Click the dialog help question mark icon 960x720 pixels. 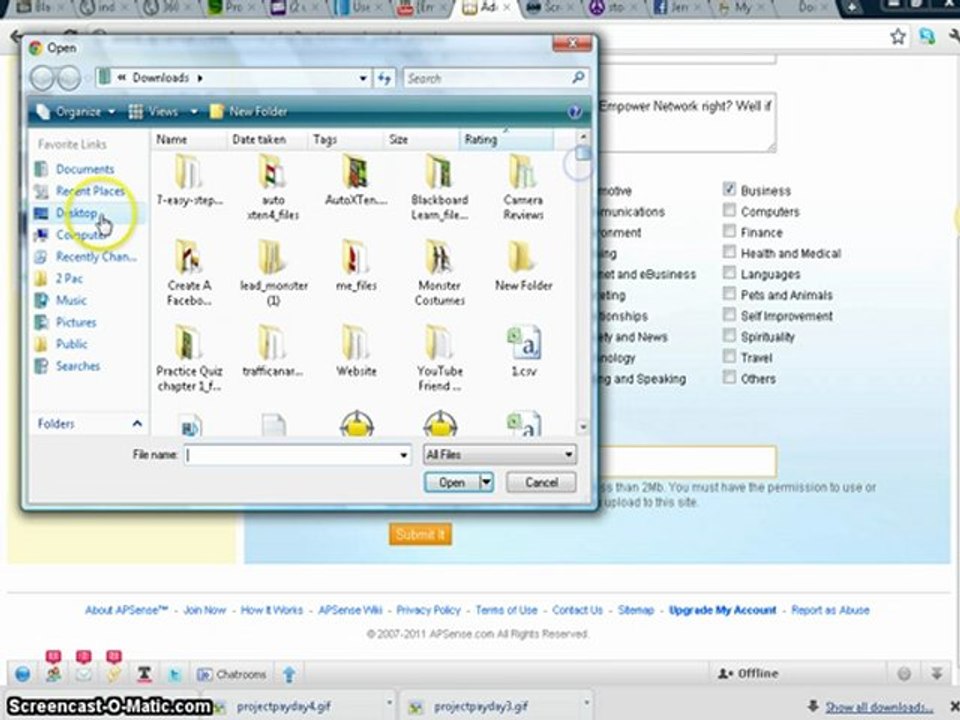click(x=574, y=111)
